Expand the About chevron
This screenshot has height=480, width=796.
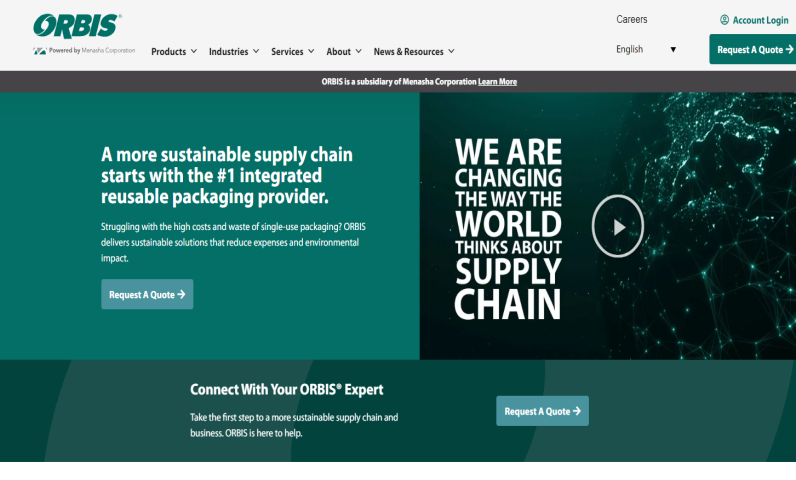coord(358,51)
